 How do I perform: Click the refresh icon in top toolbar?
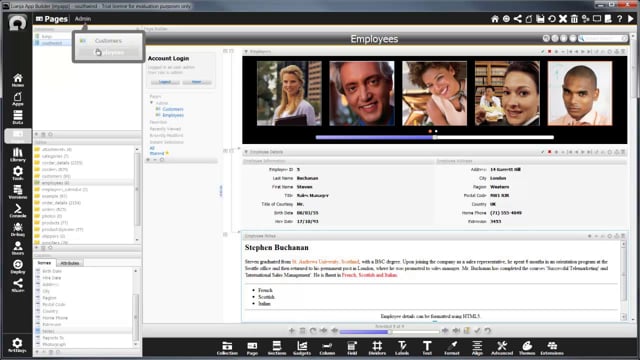[x=551, y=19]
